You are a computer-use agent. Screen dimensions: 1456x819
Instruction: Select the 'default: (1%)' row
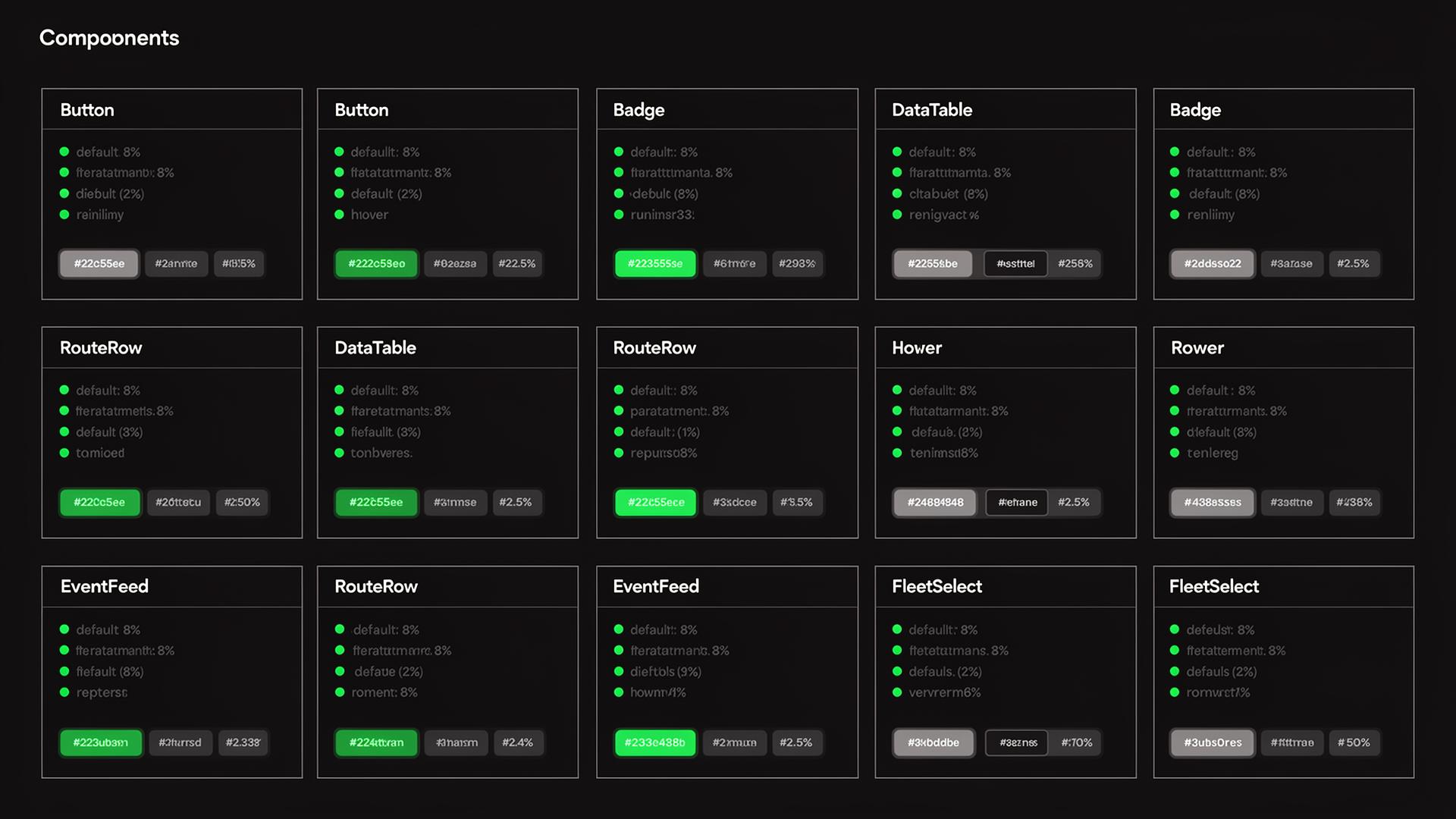pos(657,432)
